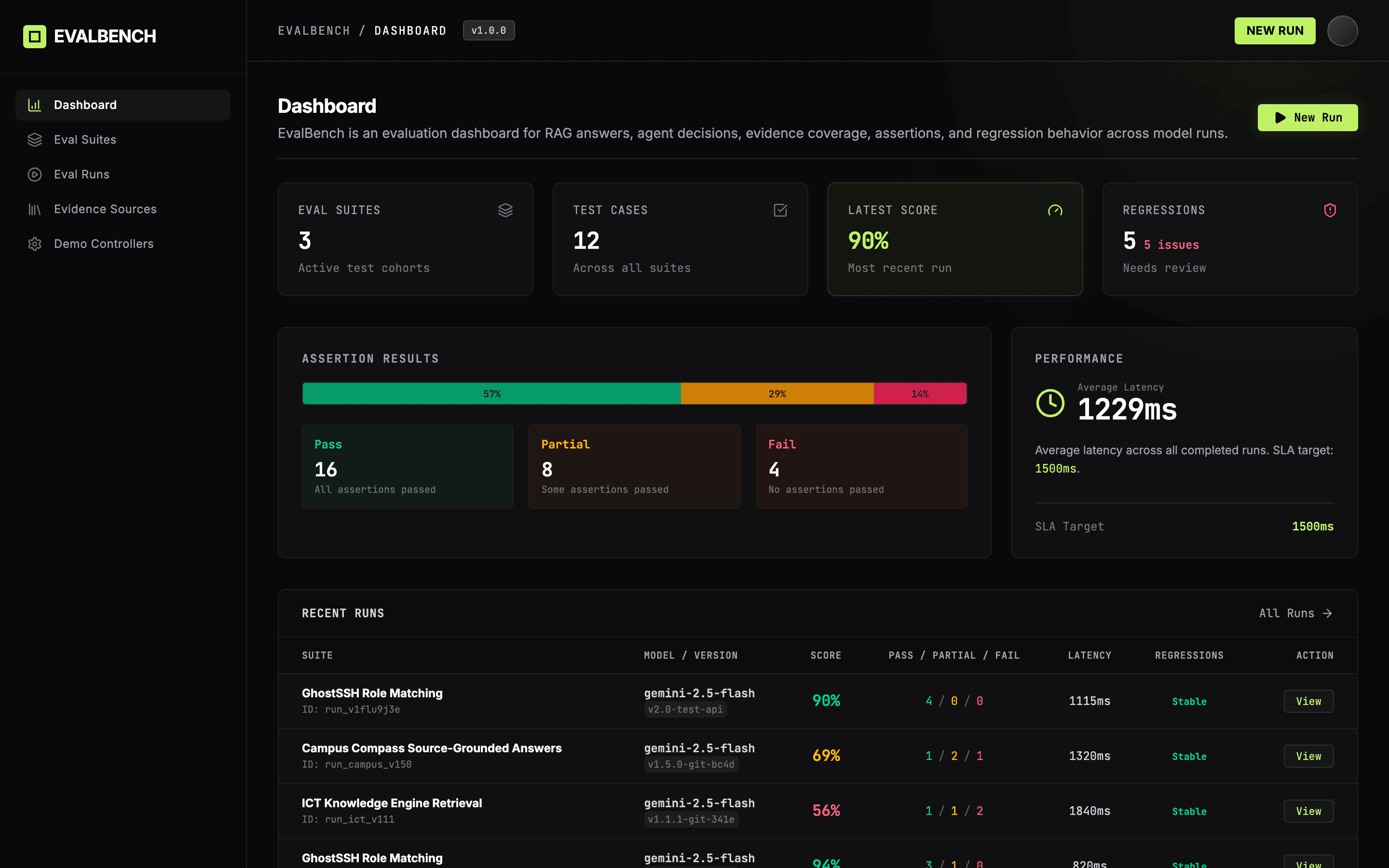Click the orange 29% partial bar segment
The height and width of the screenshot is (868, 1389).
pos(777,394)
